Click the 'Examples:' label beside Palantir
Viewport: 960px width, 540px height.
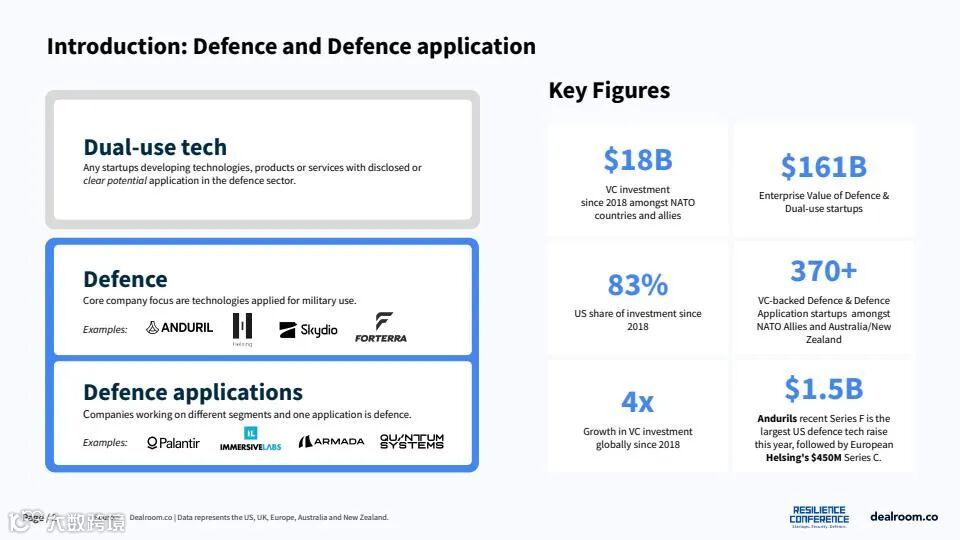tap(105, 443)
